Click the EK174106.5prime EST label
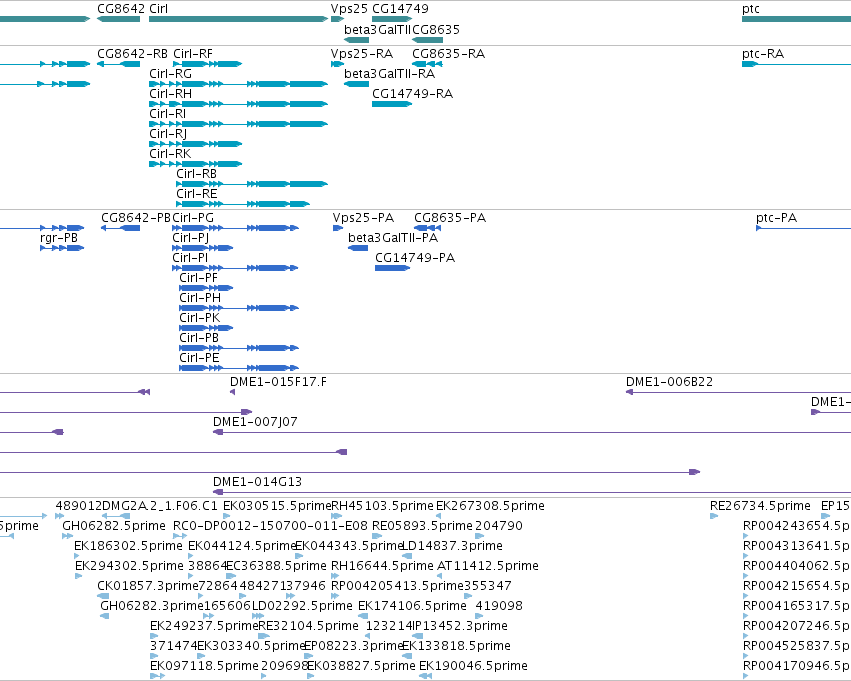Image resolution: width=851 pixels, height=681 pixels. [412, 607]
